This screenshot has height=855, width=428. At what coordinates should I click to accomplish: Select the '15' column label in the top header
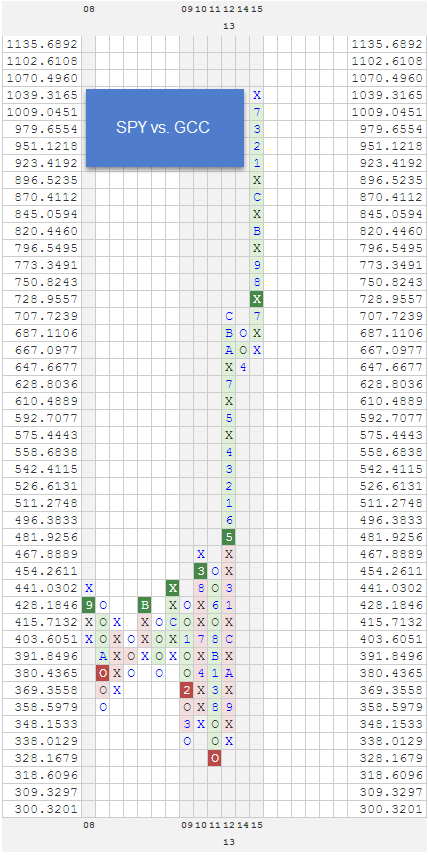pos(257,9)
